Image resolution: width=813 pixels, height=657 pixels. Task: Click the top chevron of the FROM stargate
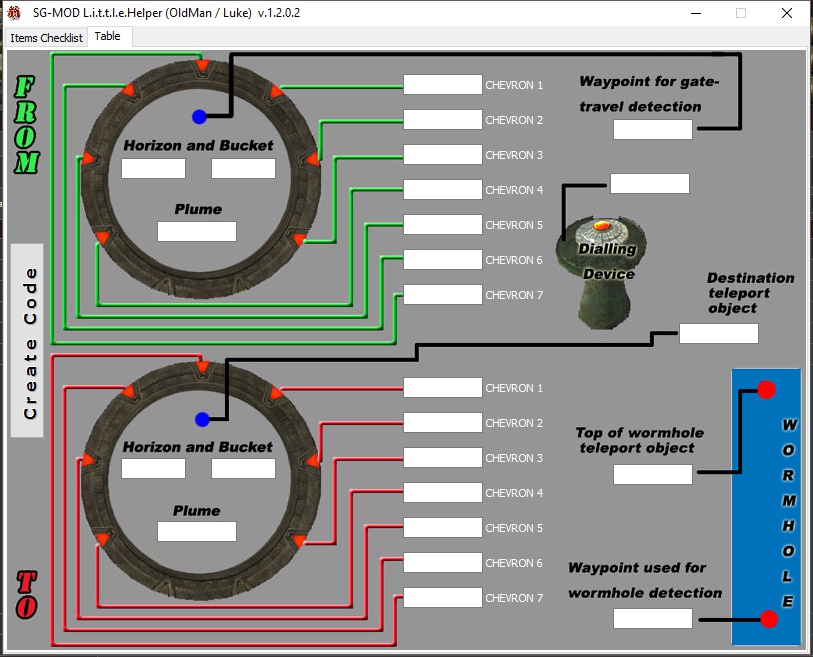click(202, 66)
